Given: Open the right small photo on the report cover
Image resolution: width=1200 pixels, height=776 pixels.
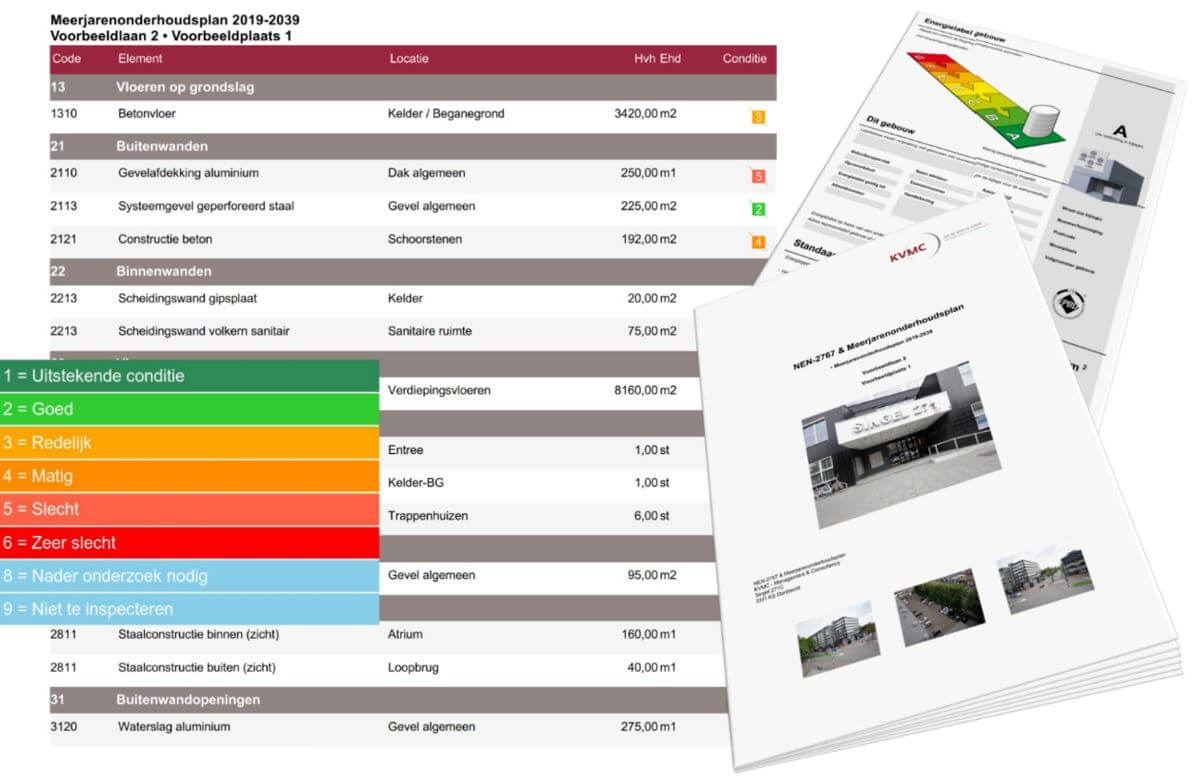Looking at the screenshot, I should coord(1045,577).
